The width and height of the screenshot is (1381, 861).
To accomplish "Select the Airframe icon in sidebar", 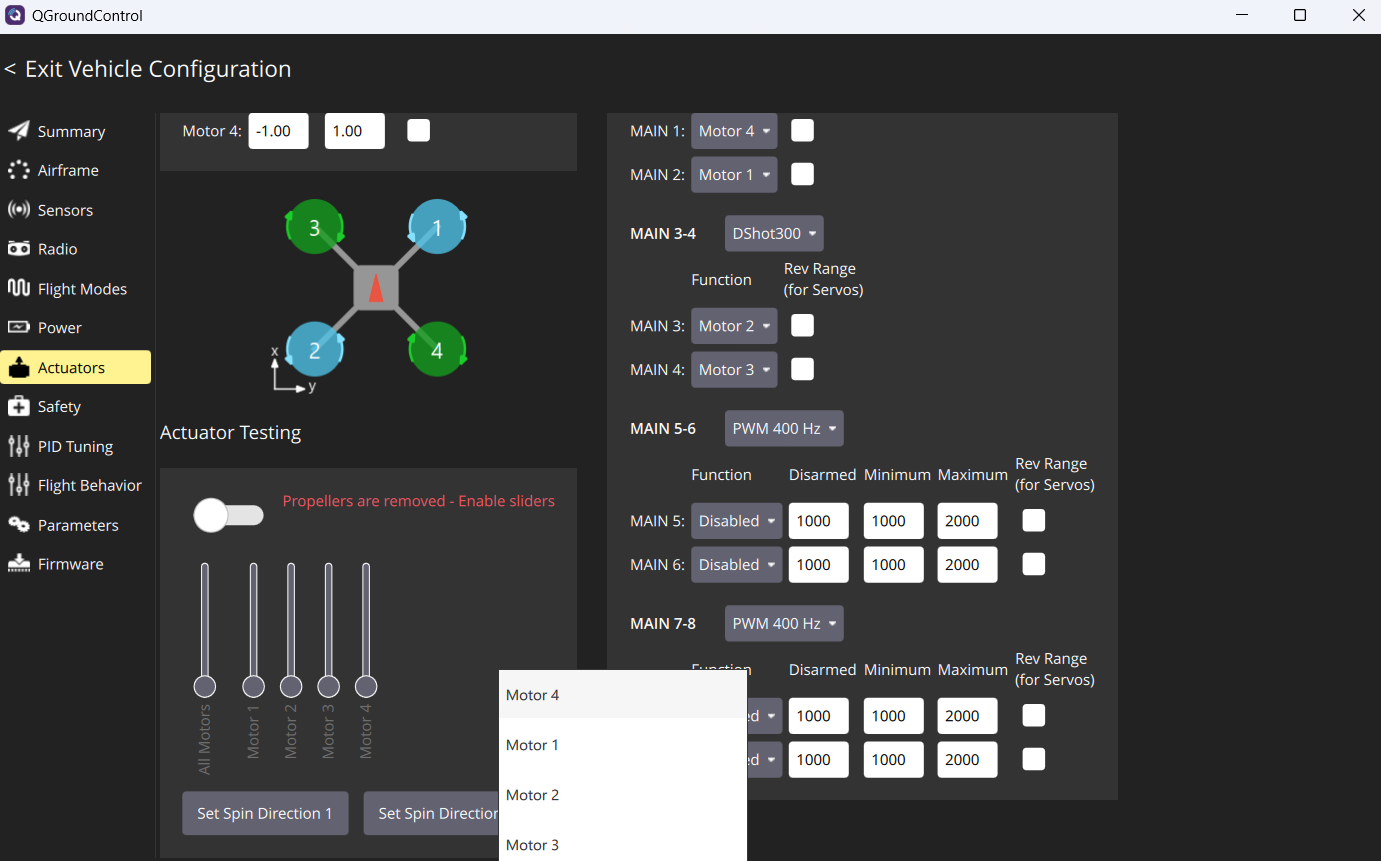I will 19,170.
